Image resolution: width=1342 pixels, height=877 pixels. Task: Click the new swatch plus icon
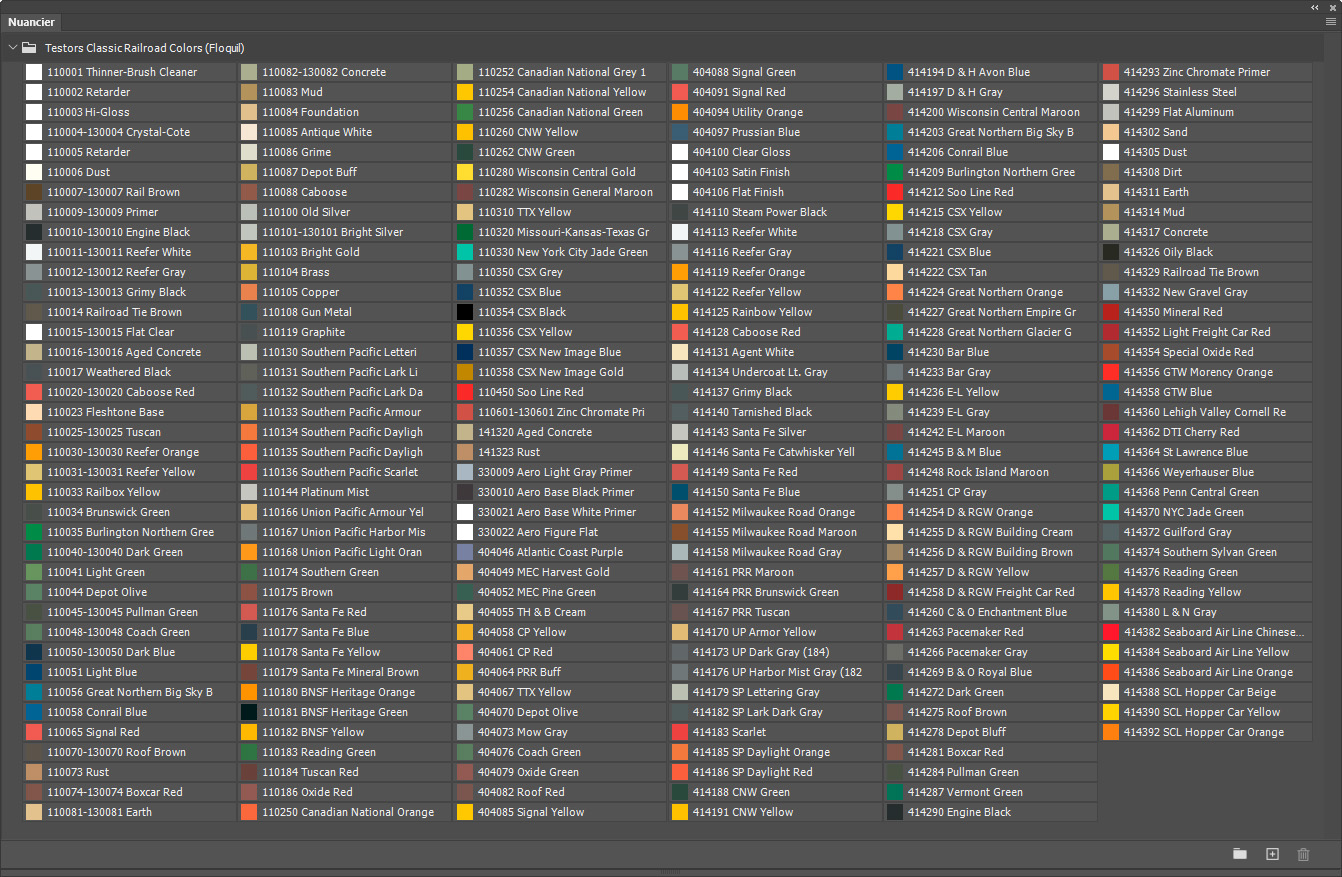(x=1272, y=854)
